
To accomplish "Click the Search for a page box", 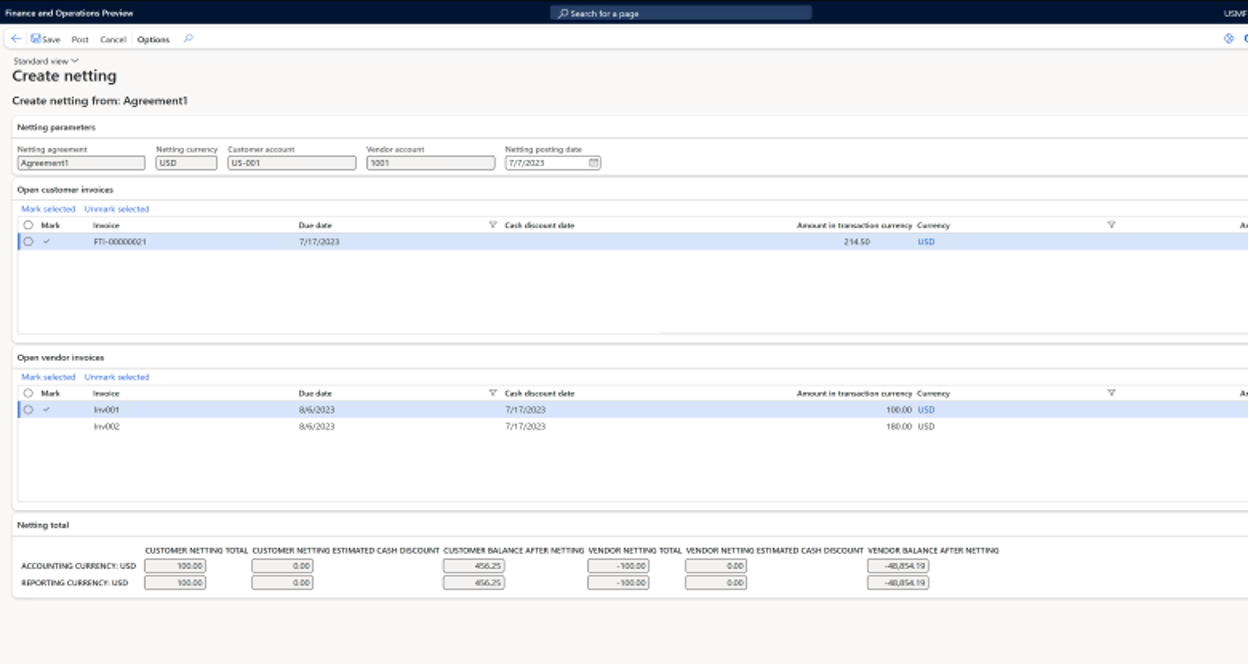I will pyautogui.click(x=681, y=13).
